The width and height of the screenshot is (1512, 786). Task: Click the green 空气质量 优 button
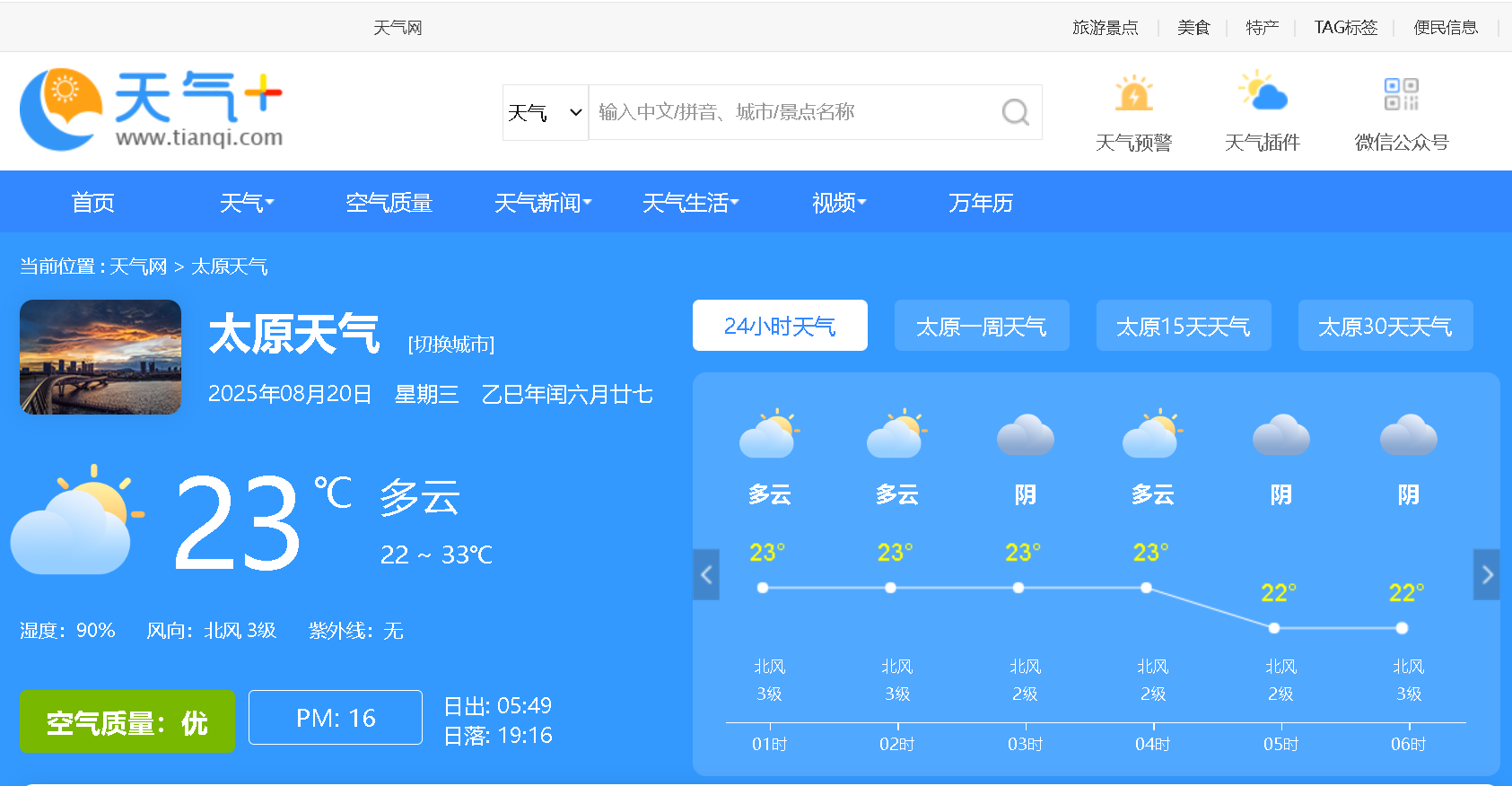pyautogui.click(x=127, y=721)
